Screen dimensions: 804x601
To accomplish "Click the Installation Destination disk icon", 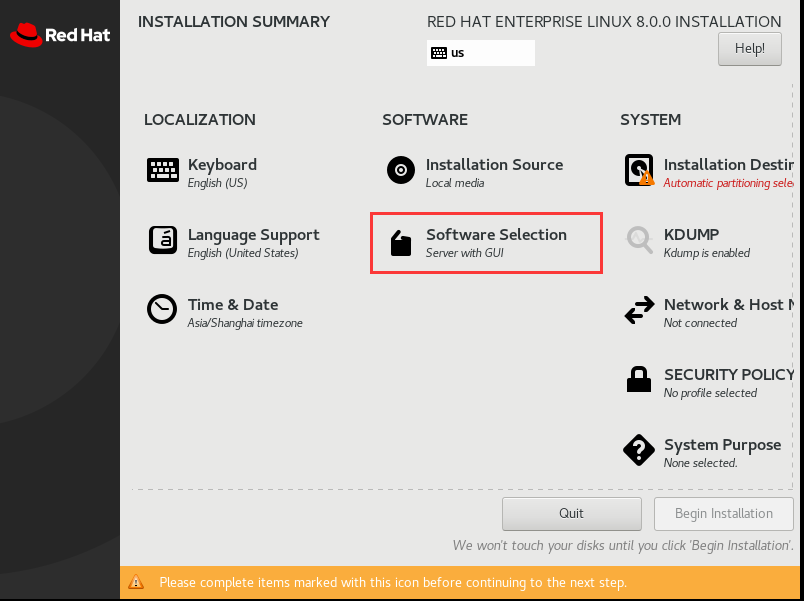I will [639, 170].
